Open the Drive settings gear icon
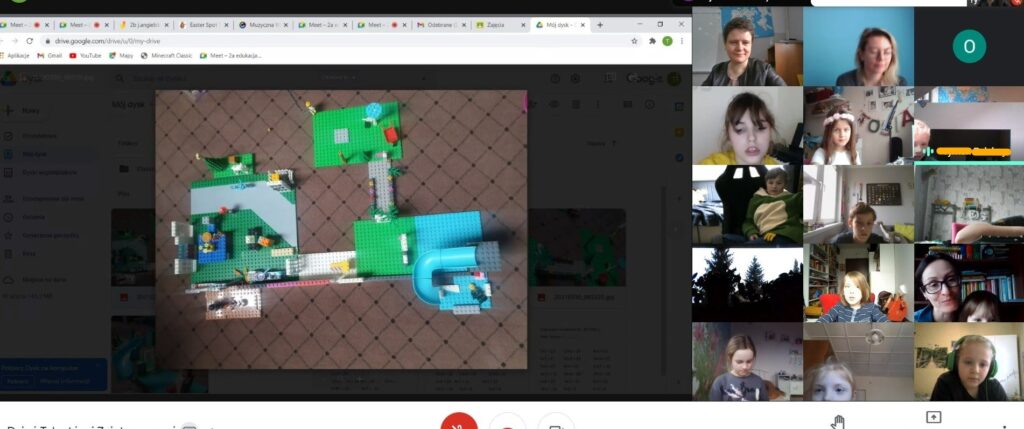Image resolution: width=1024 pixels, height=429 pixels. (x=575, y=78)
